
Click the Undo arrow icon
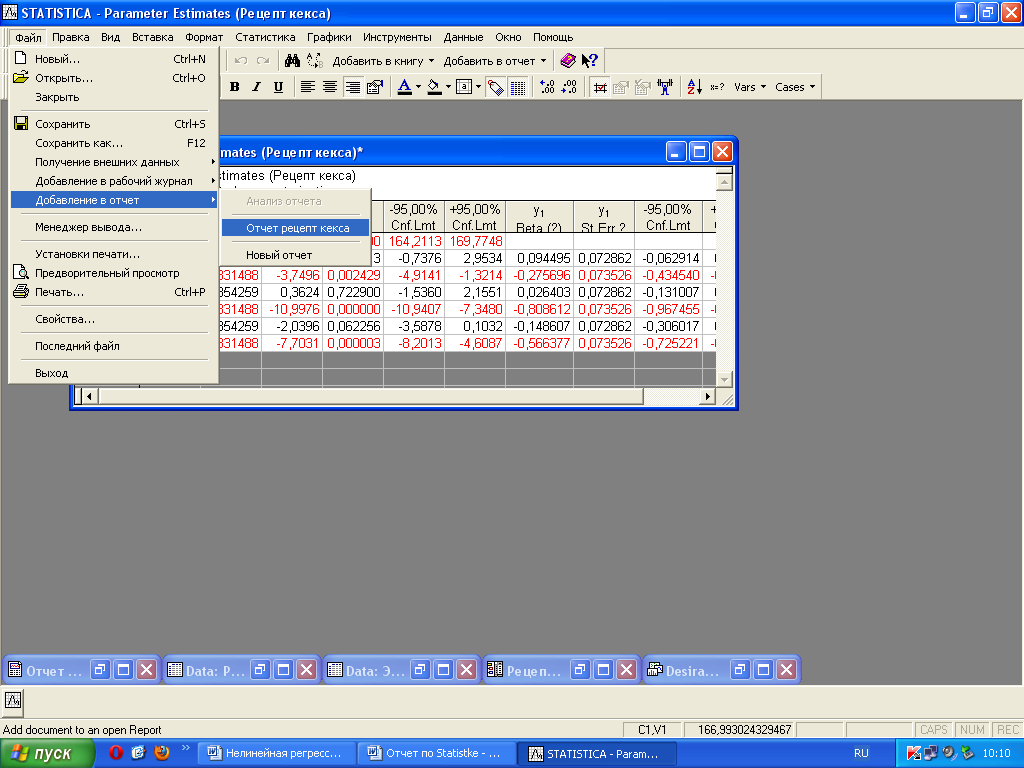[x=240, y=61]
